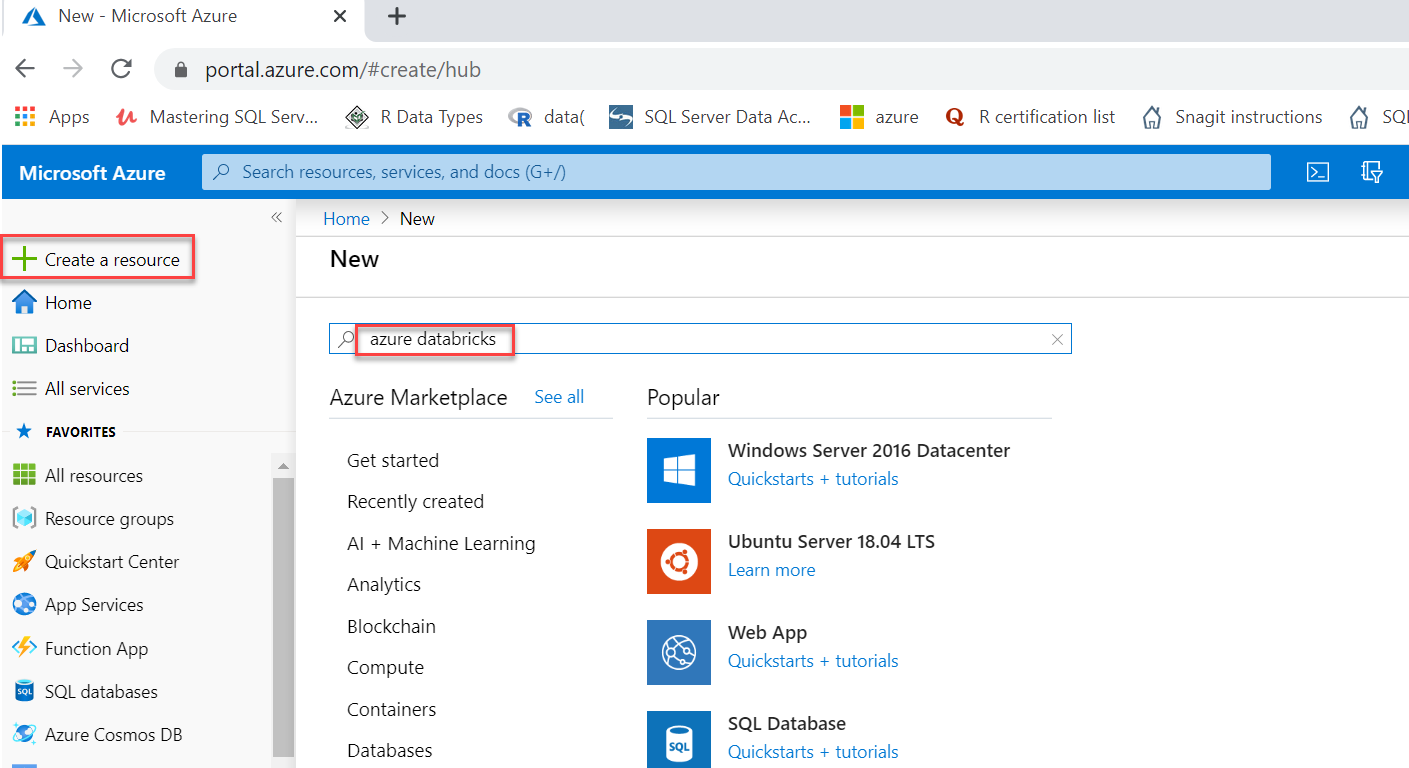1409x768 pixels.
Task: Select the Recently created category
Action: (x=415, y=502)
